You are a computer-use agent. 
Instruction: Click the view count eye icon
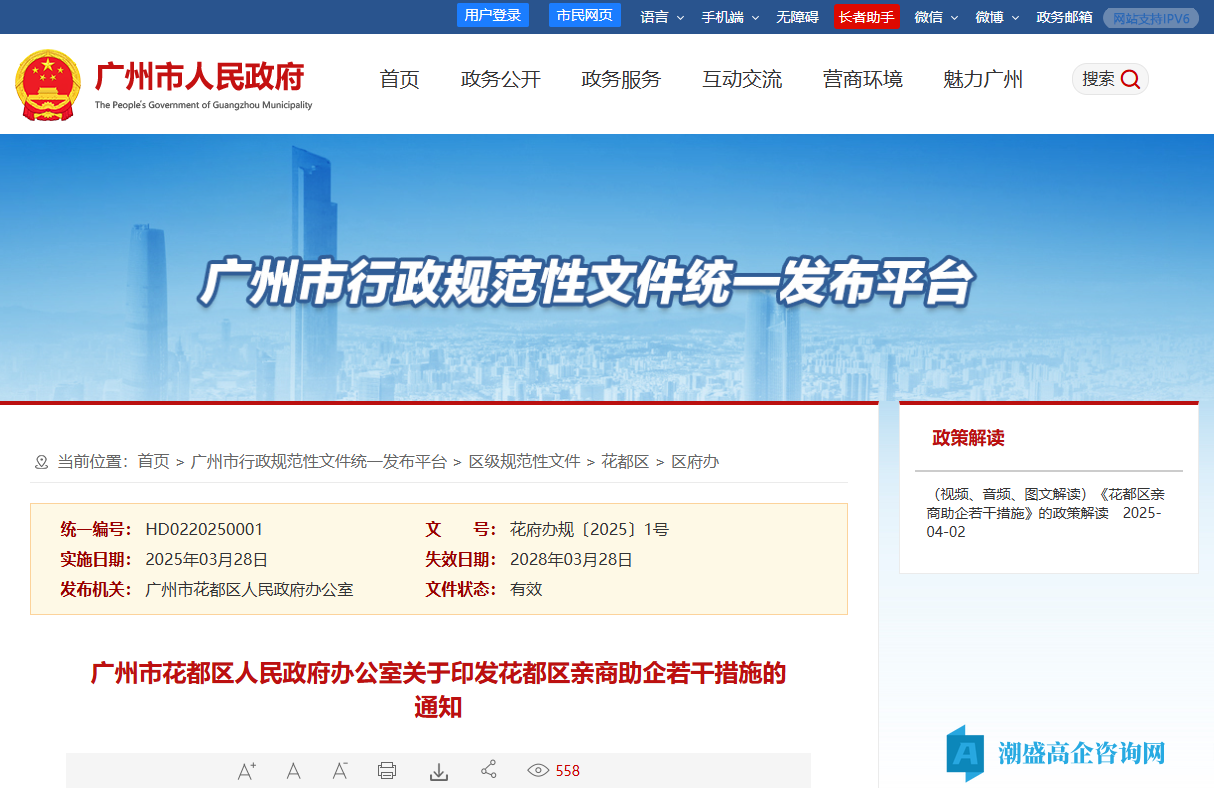[537, 770]
